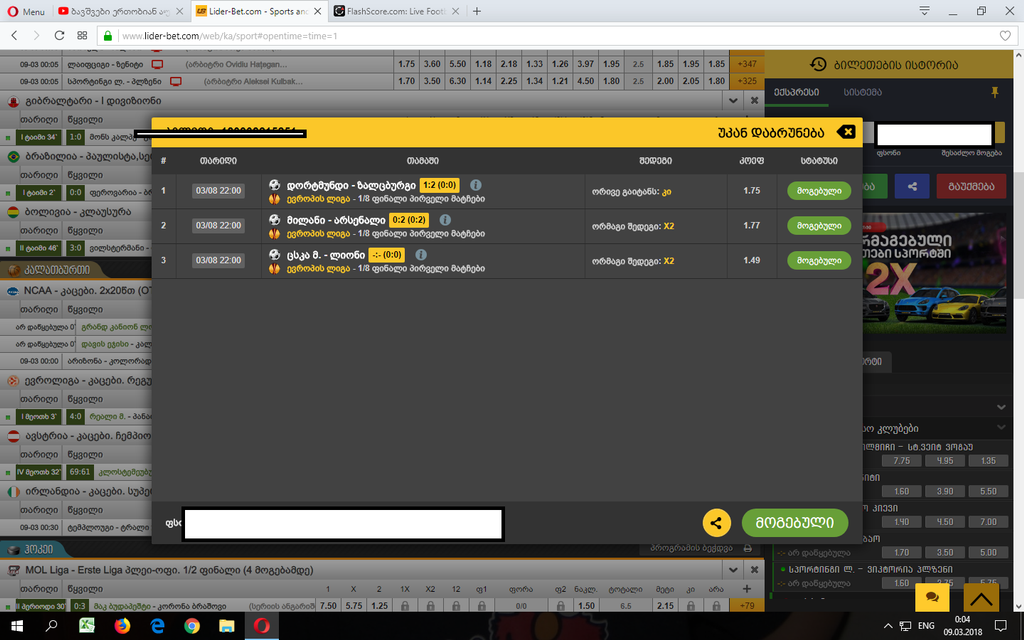Click odds 7.00 in right sidebar

[x=988, y=522]
